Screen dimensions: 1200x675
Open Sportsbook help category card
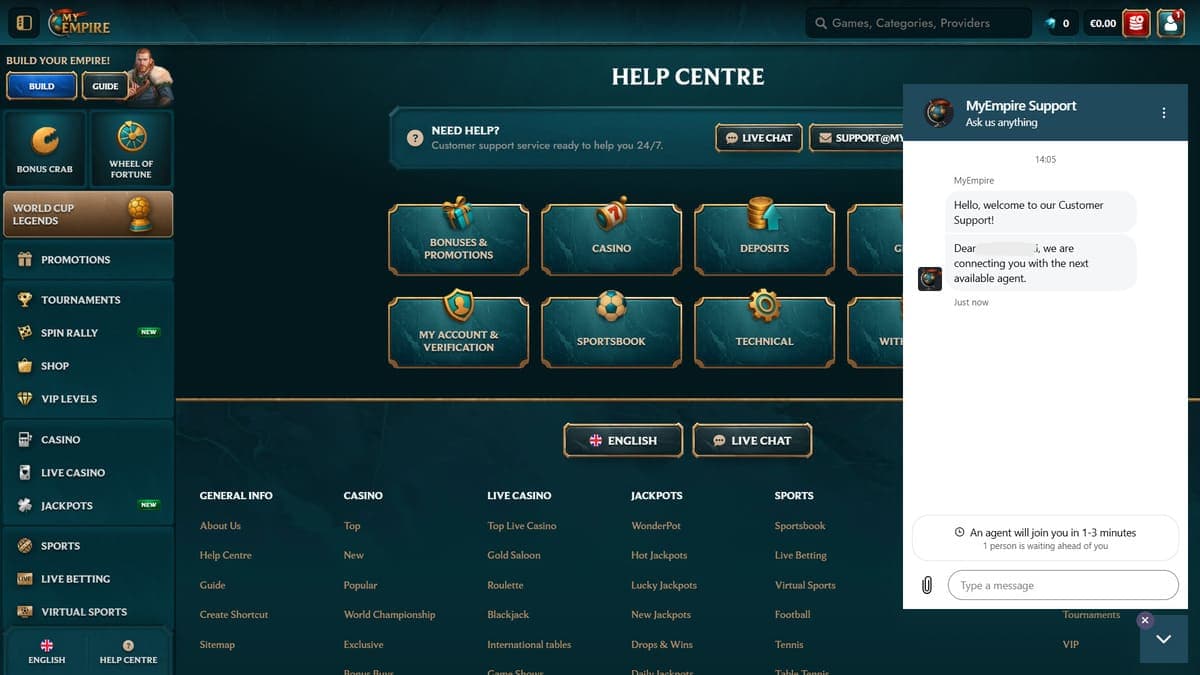[611, 332]
